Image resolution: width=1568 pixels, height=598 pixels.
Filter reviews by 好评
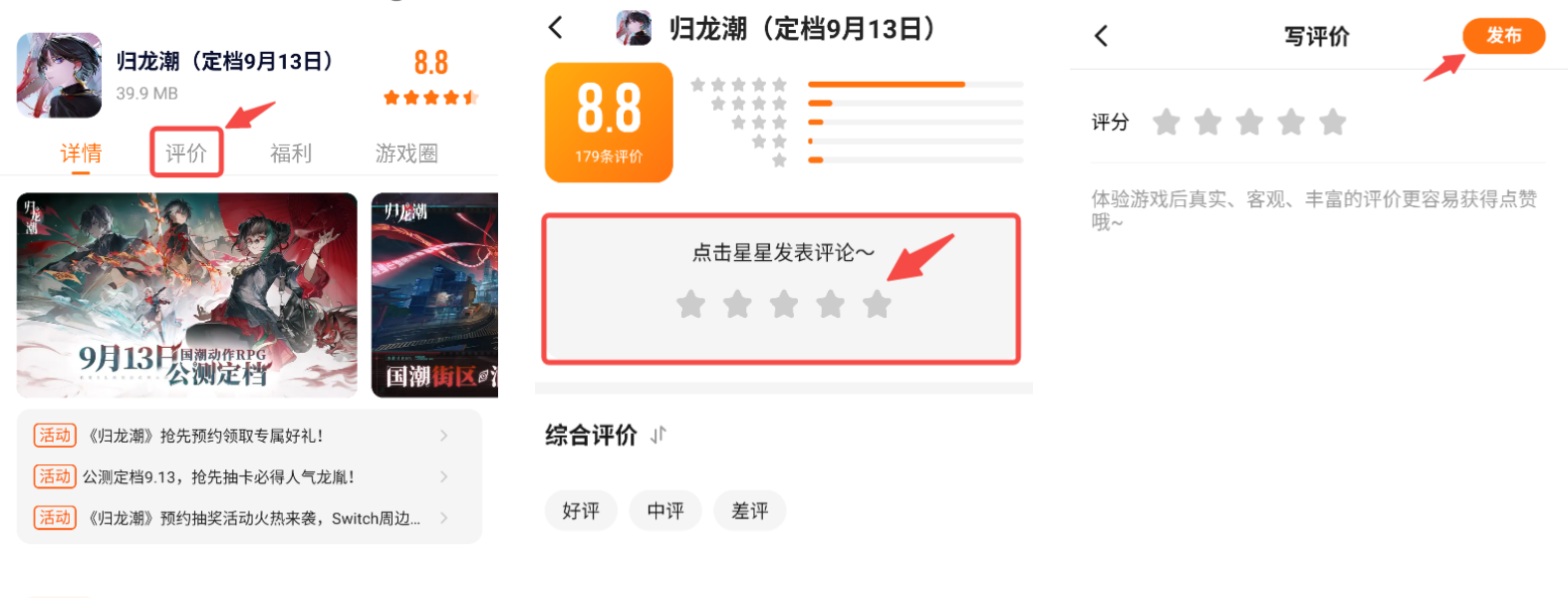[x=581, y=510]
